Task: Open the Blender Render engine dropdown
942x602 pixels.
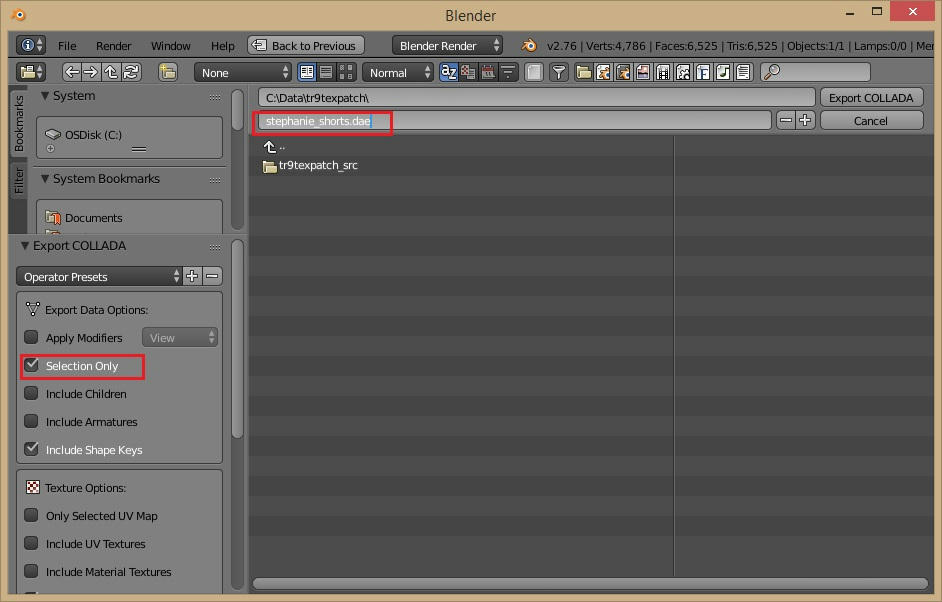Action: click(x=448, y=46)
